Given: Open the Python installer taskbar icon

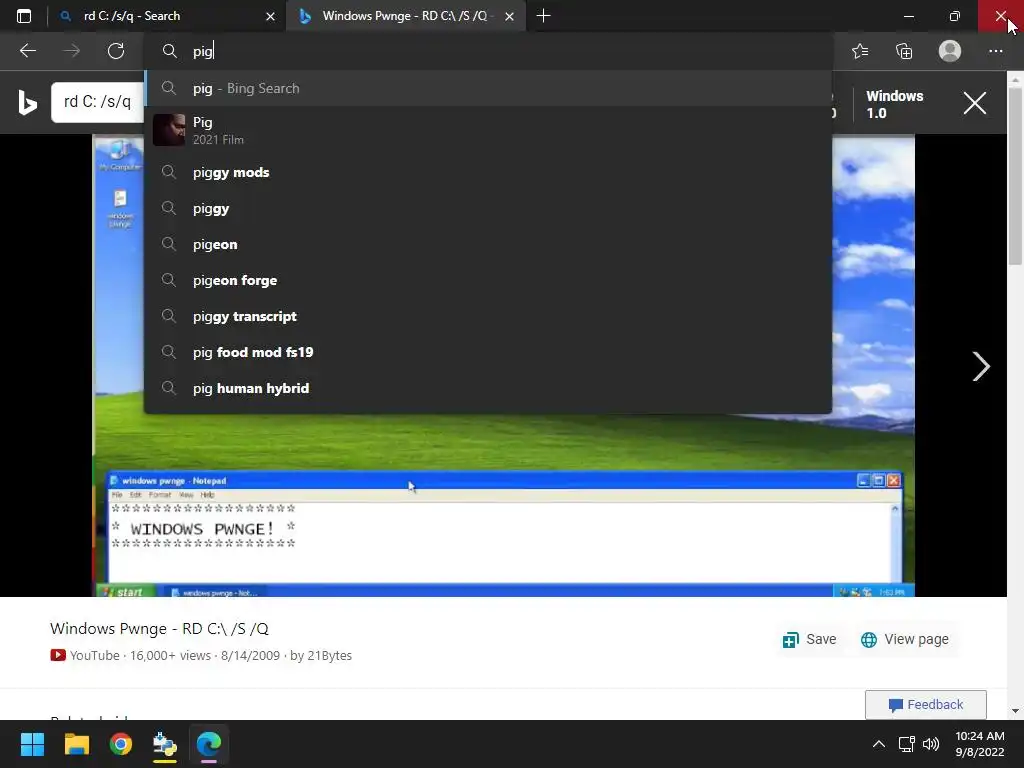Looking at the screenshot, I should tap(165, 744).
